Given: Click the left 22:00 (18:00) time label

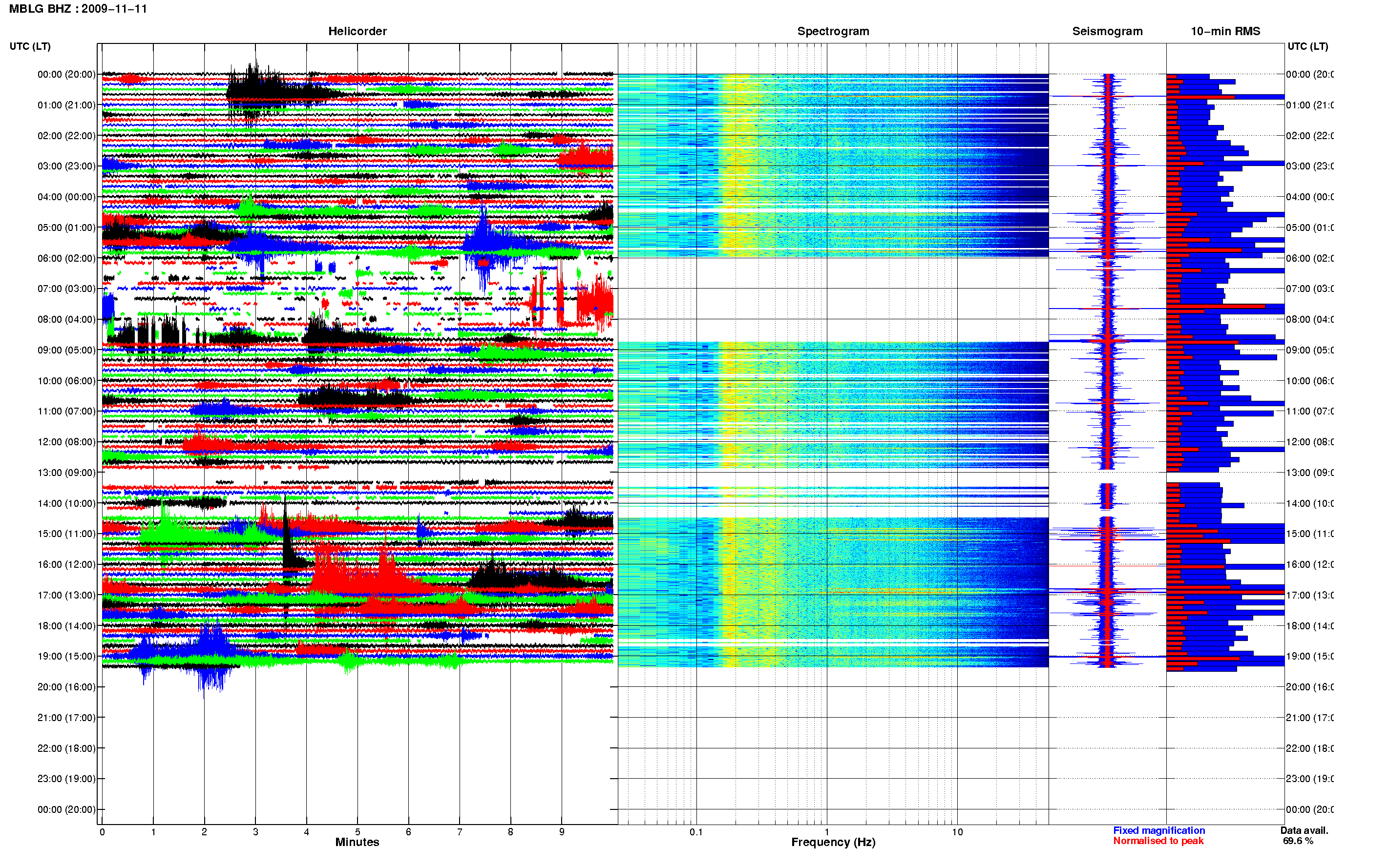Looking at the screenshot, I should pos(66,748).
